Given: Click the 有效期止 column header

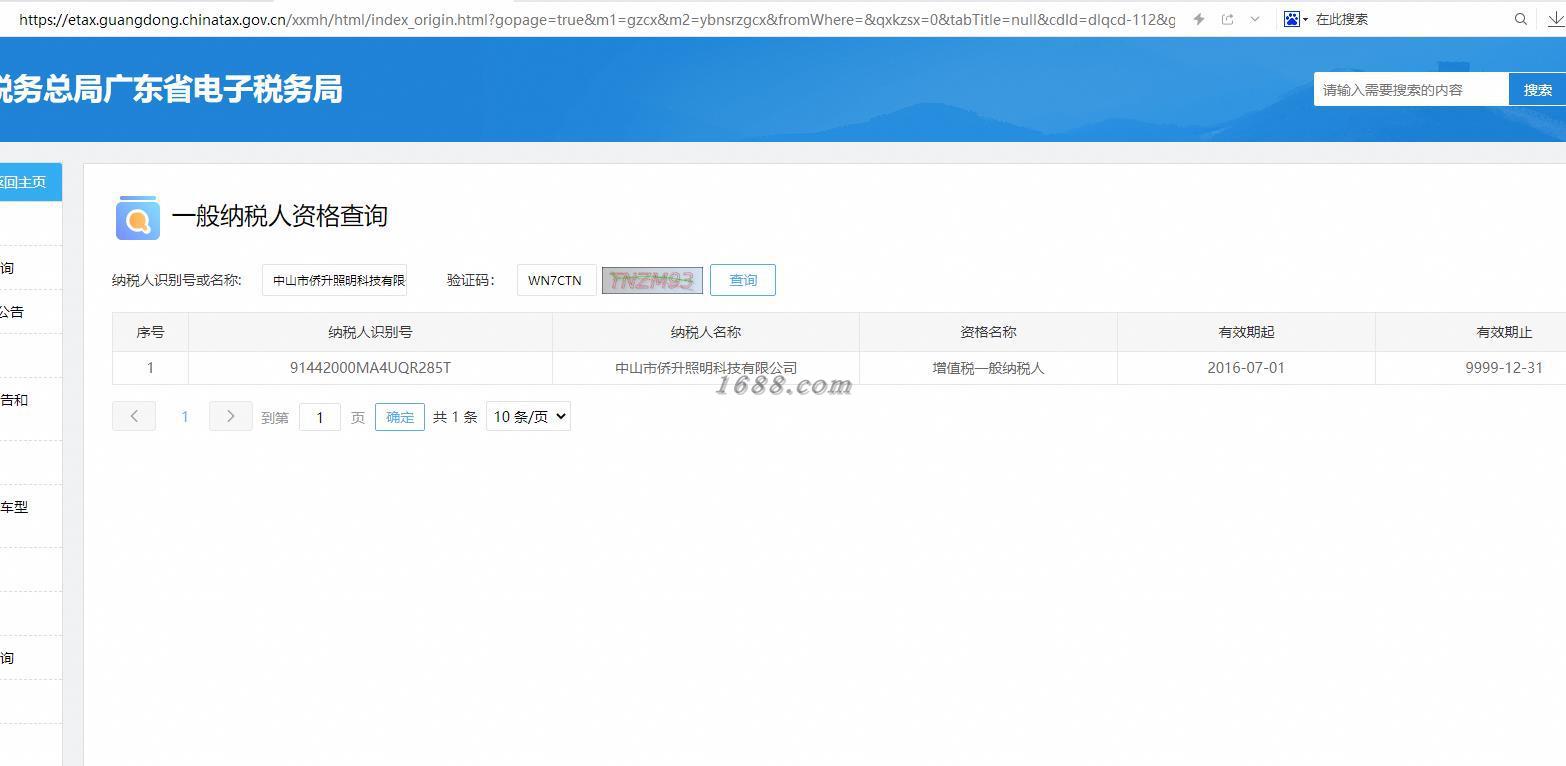Looking at the screenshot, I should coord(1471,332).
